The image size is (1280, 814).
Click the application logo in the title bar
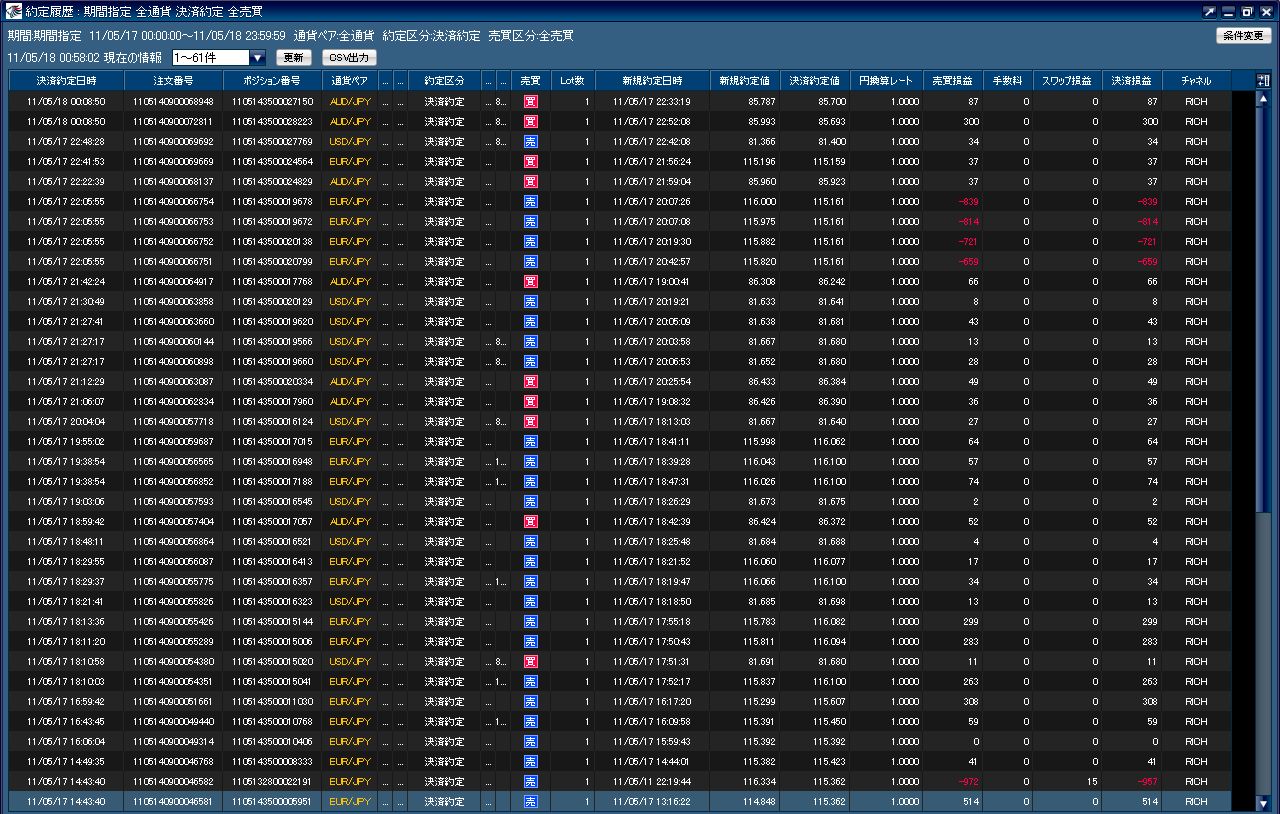click(x=14, y=12)
